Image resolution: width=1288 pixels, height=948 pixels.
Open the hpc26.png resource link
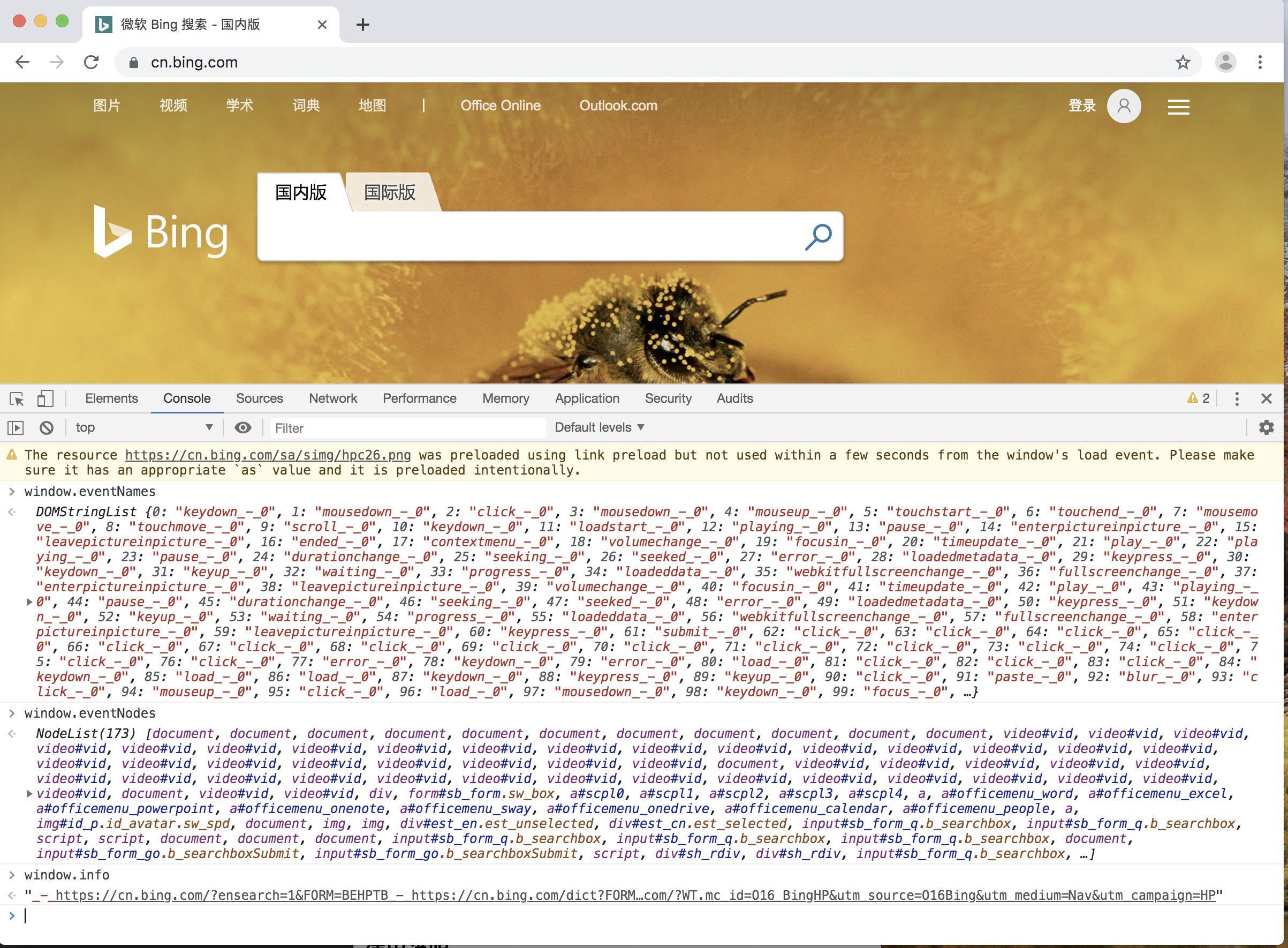[x=268, y=455]
